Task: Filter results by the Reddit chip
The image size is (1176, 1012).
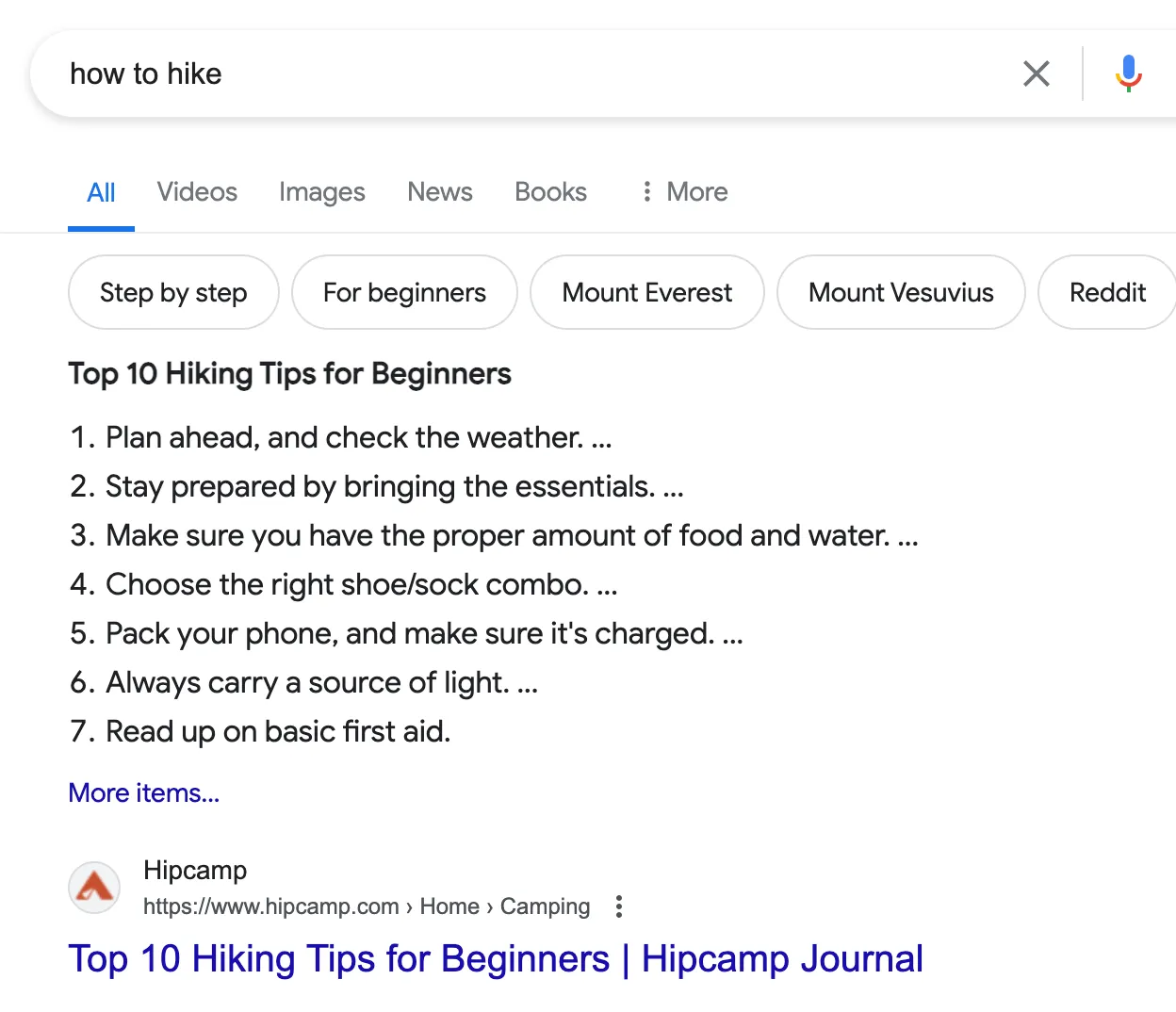Action: 1106,293
